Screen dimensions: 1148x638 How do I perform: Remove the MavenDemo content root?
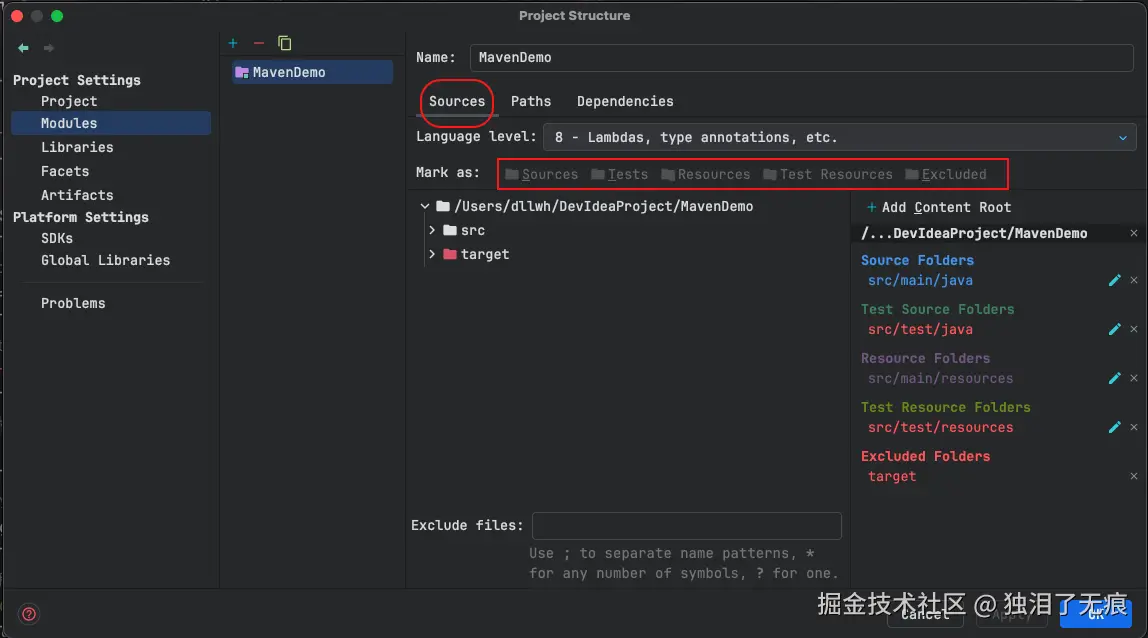click(x=1134, y=233)
